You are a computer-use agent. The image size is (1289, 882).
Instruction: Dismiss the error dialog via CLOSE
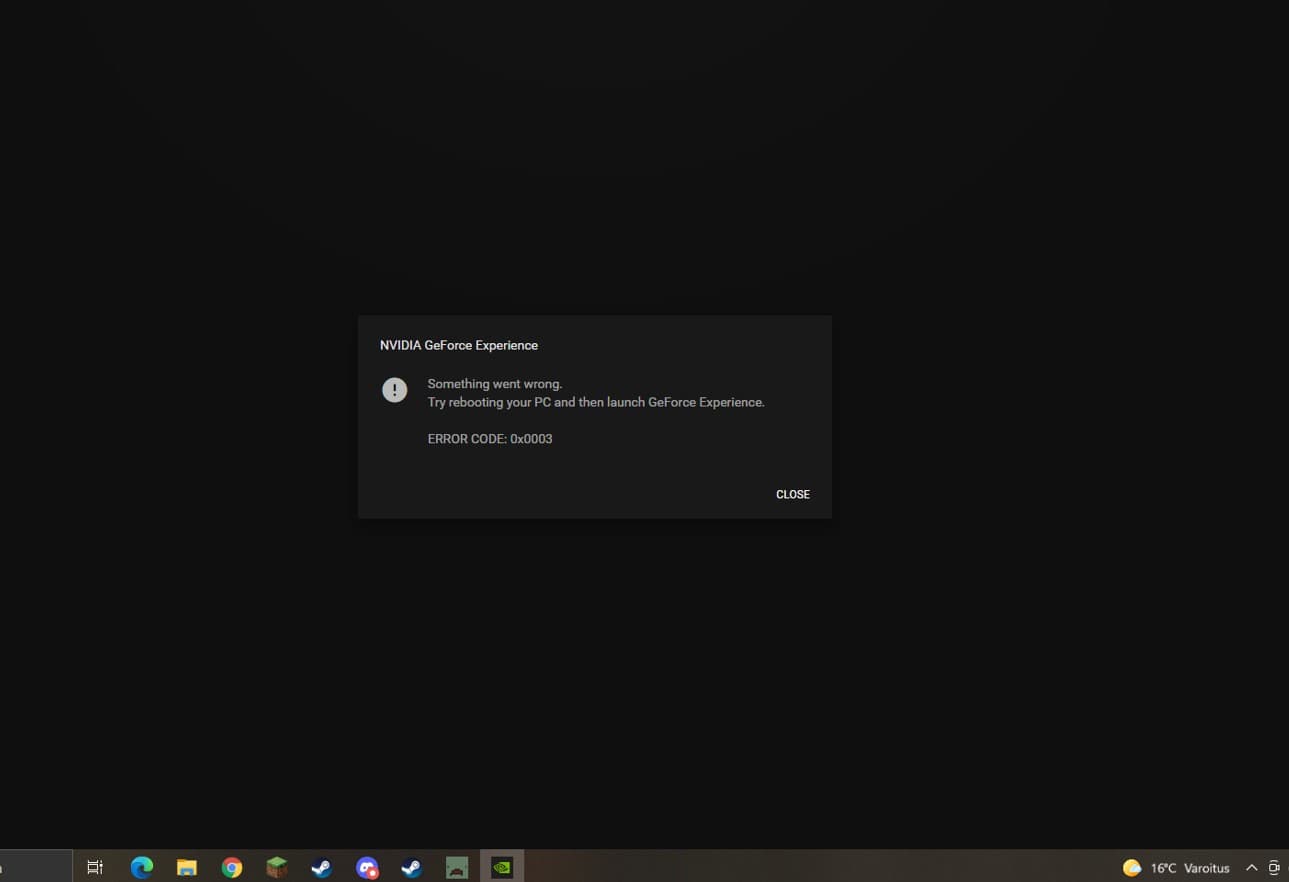tap(792, 494)
